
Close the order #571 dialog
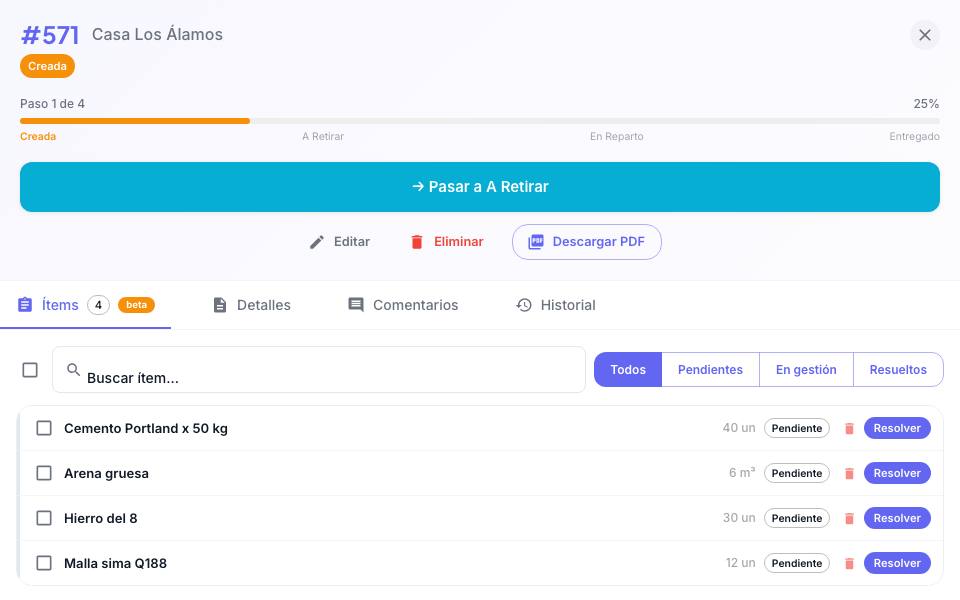click(x=924, y=36)
